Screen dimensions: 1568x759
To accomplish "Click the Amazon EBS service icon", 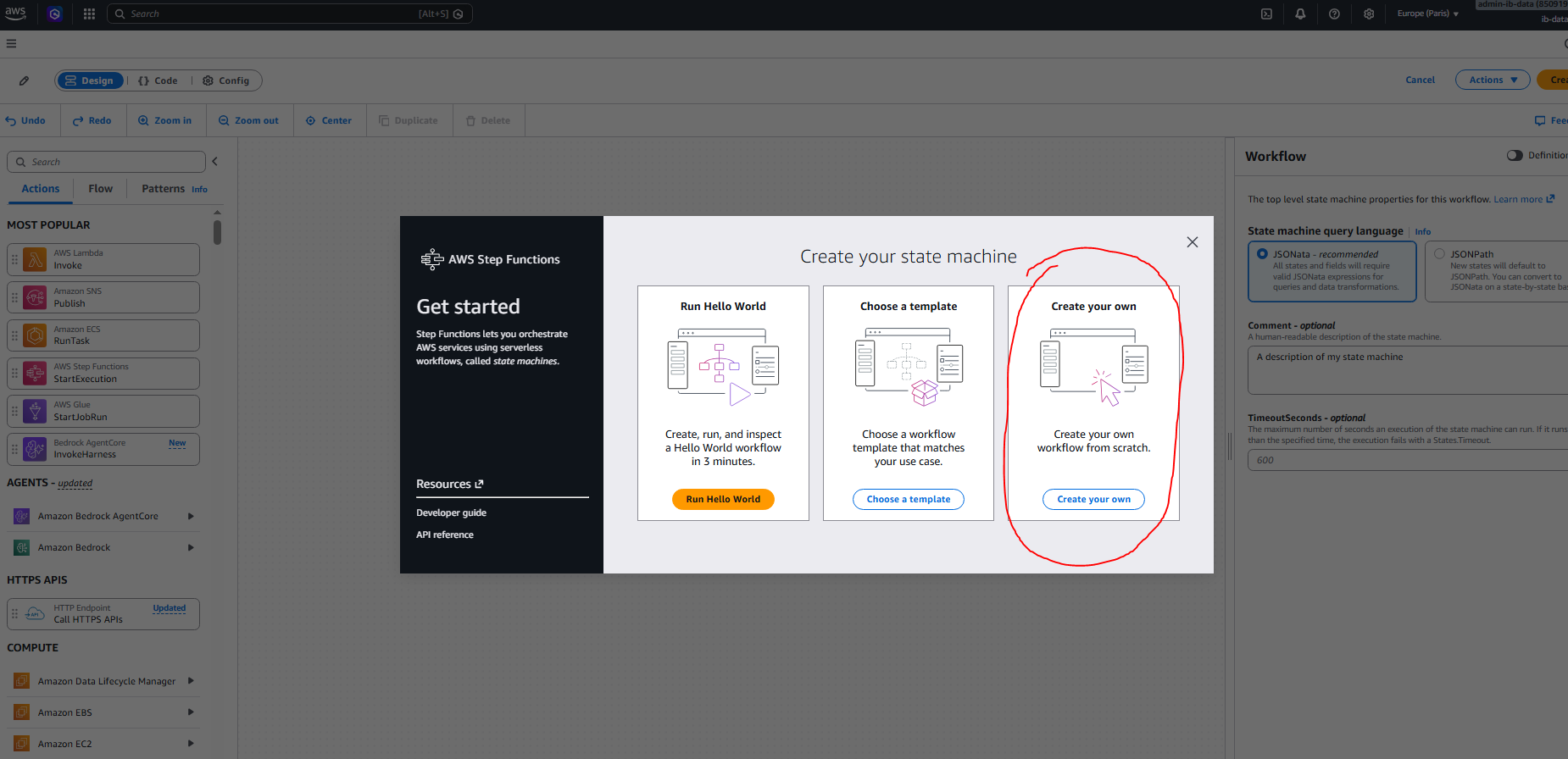I will (x=22, y=712).
